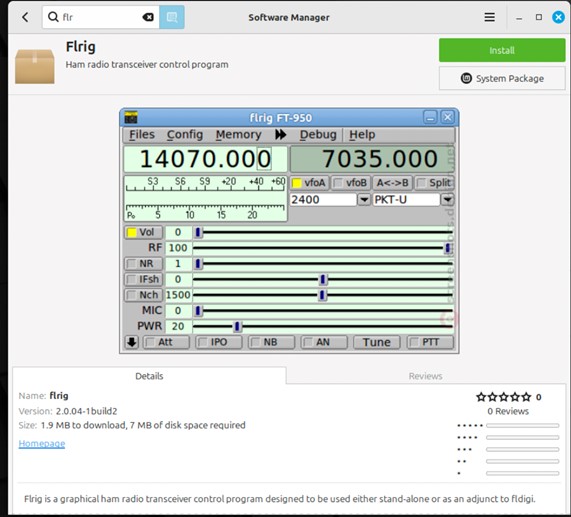Screen dimensions: 571x517
Task: Select the Flrig description paragraph
Action: pyautogui.click(x=280, y=499)
